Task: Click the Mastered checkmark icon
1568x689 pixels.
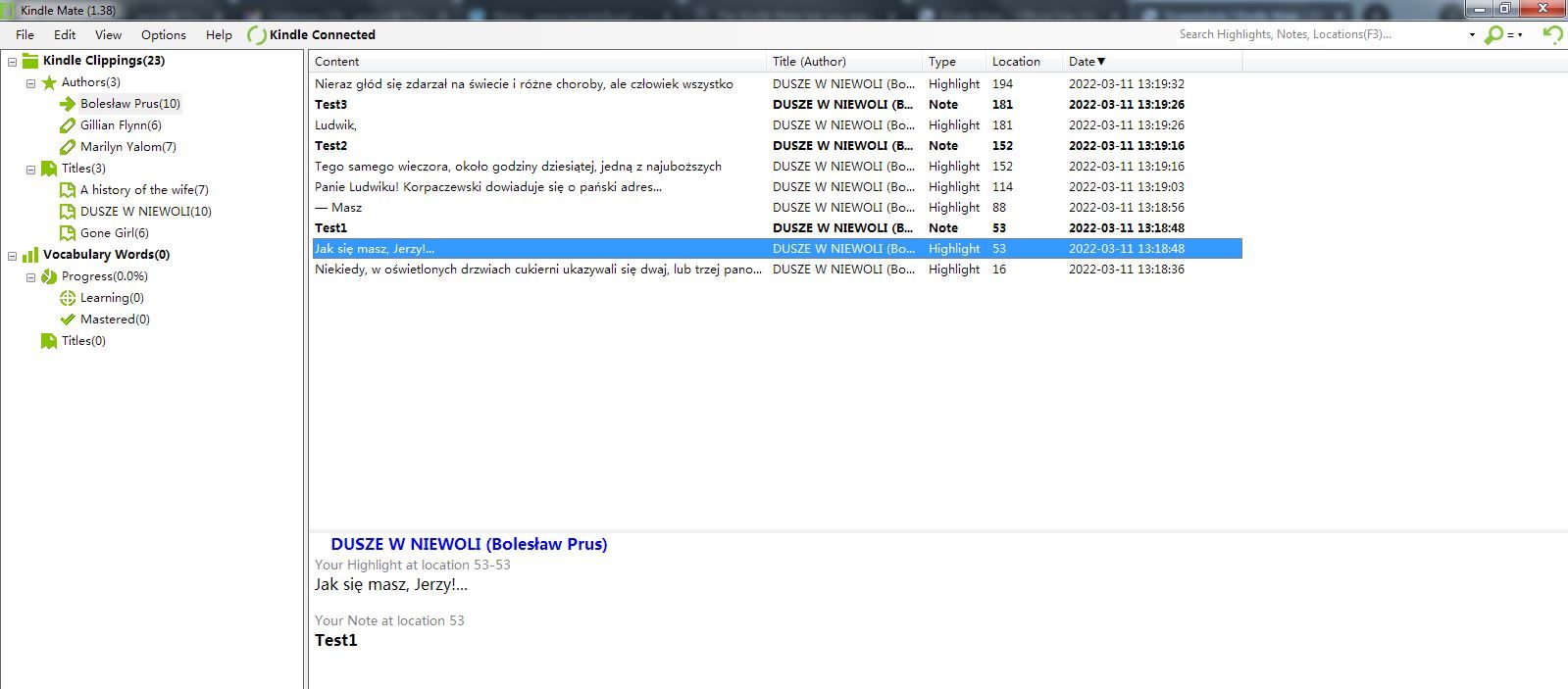Action: pos(68,320)
